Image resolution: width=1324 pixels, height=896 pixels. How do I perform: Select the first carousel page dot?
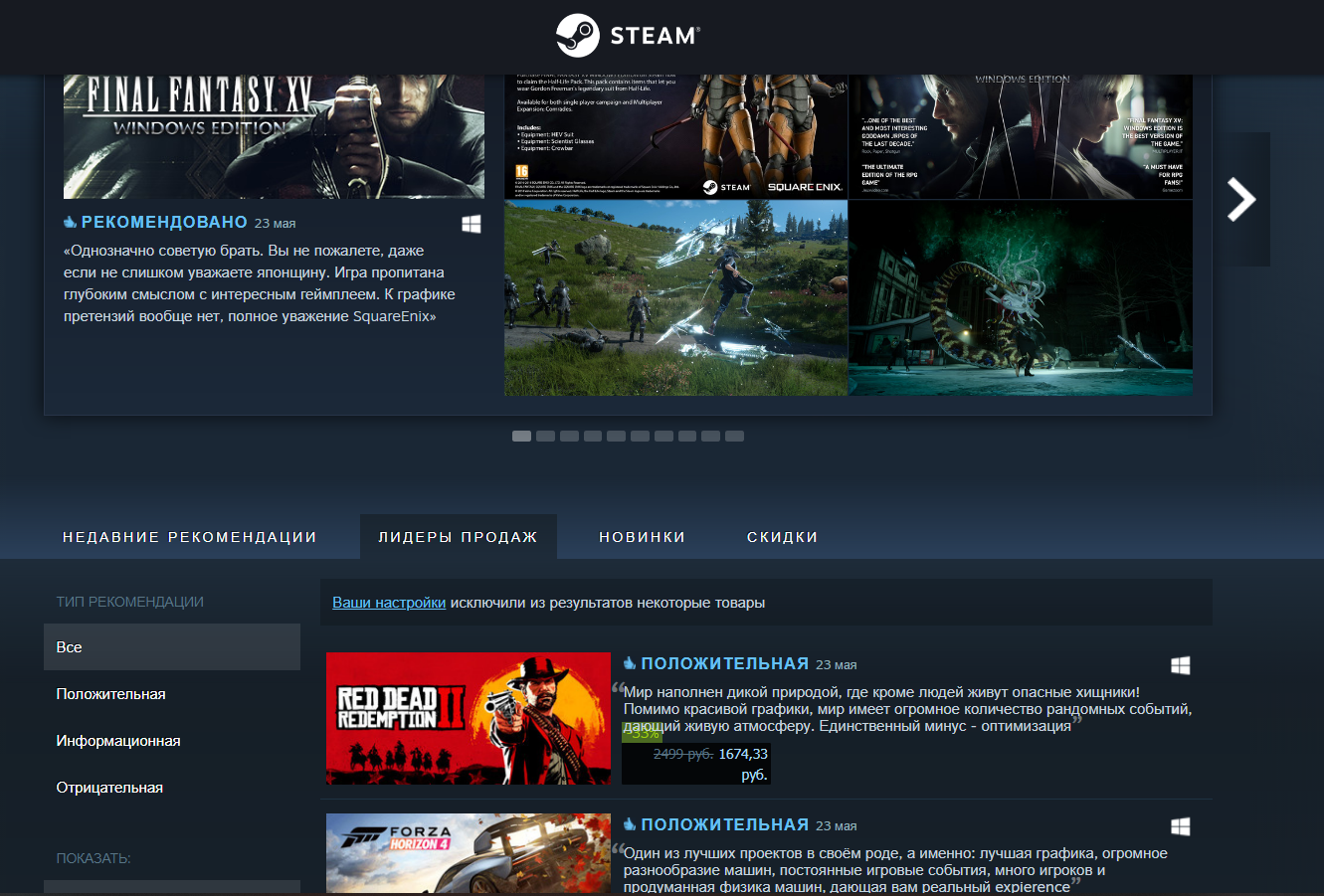521,436
